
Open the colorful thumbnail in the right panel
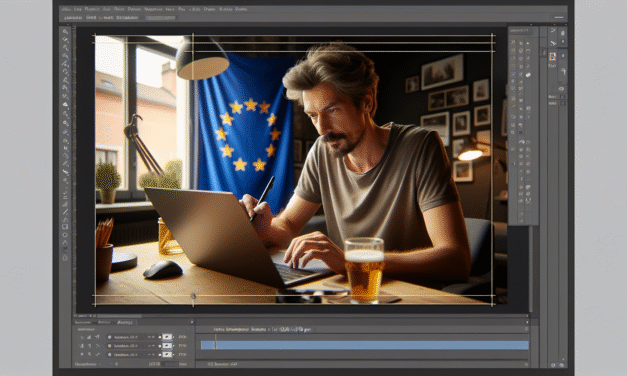click(553, 57)
